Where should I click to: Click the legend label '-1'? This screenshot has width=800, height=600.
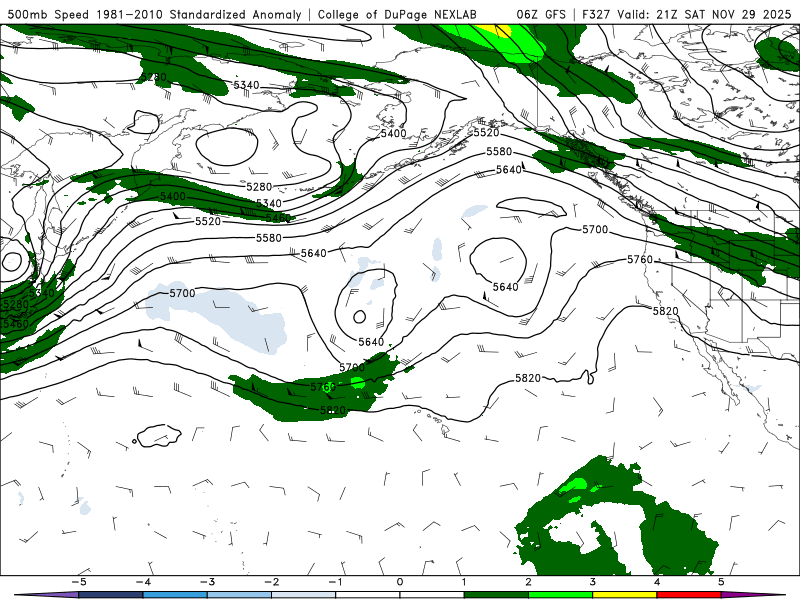(335, 582)
